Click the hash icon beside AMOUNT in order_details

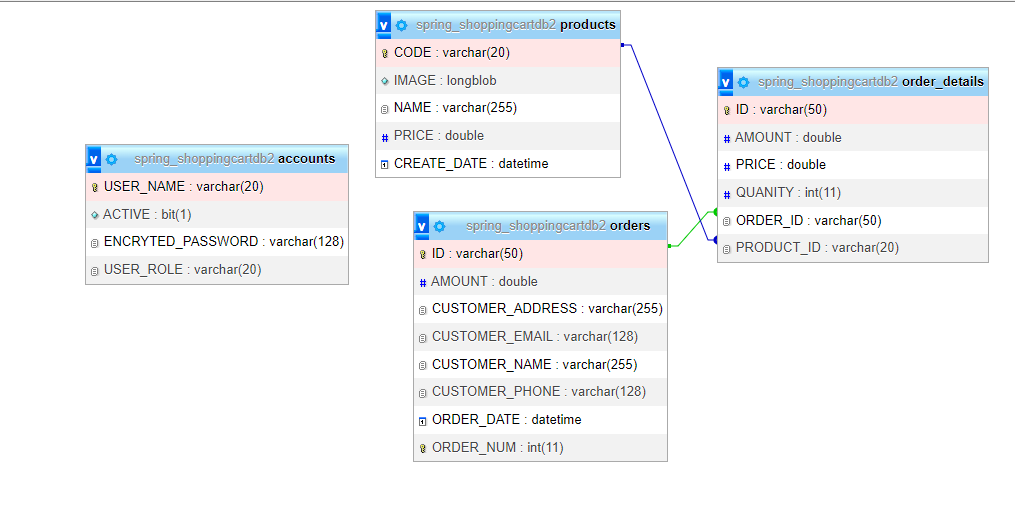[x=726, y=138]
